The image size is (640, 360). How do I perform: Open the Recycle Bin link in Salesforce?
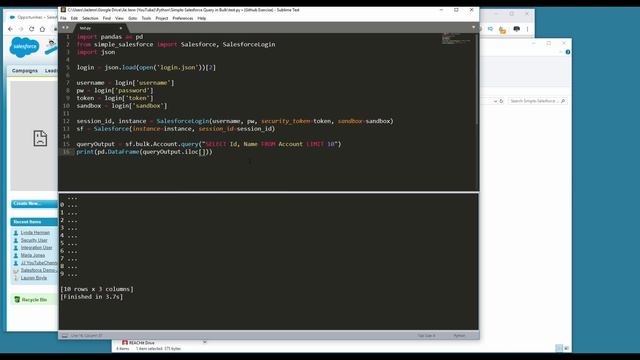(34, 300)
